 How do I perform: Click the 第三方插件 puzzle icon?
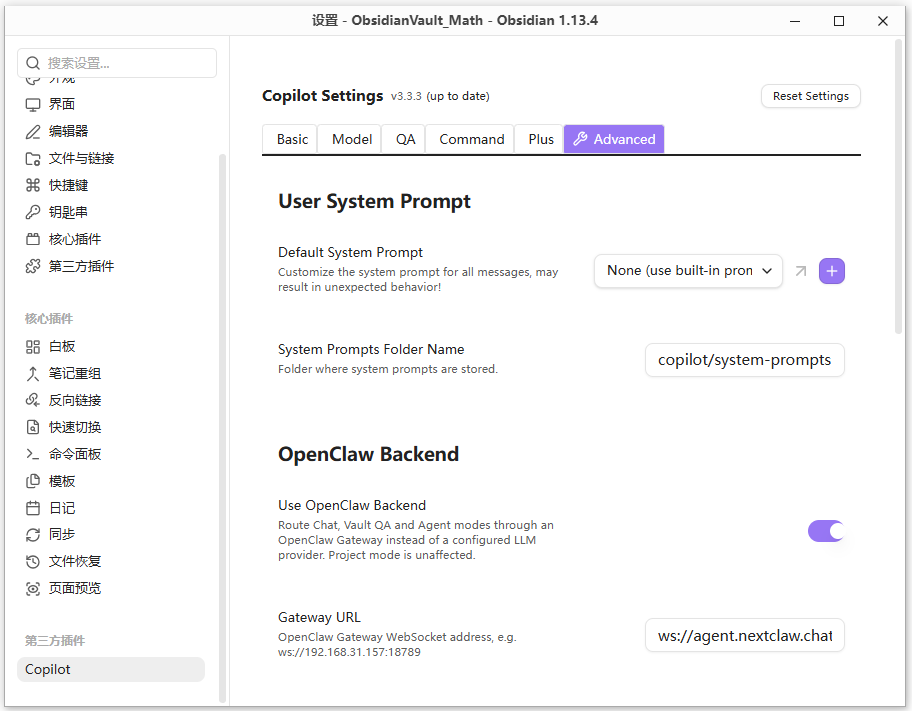[x=33, y=266]
